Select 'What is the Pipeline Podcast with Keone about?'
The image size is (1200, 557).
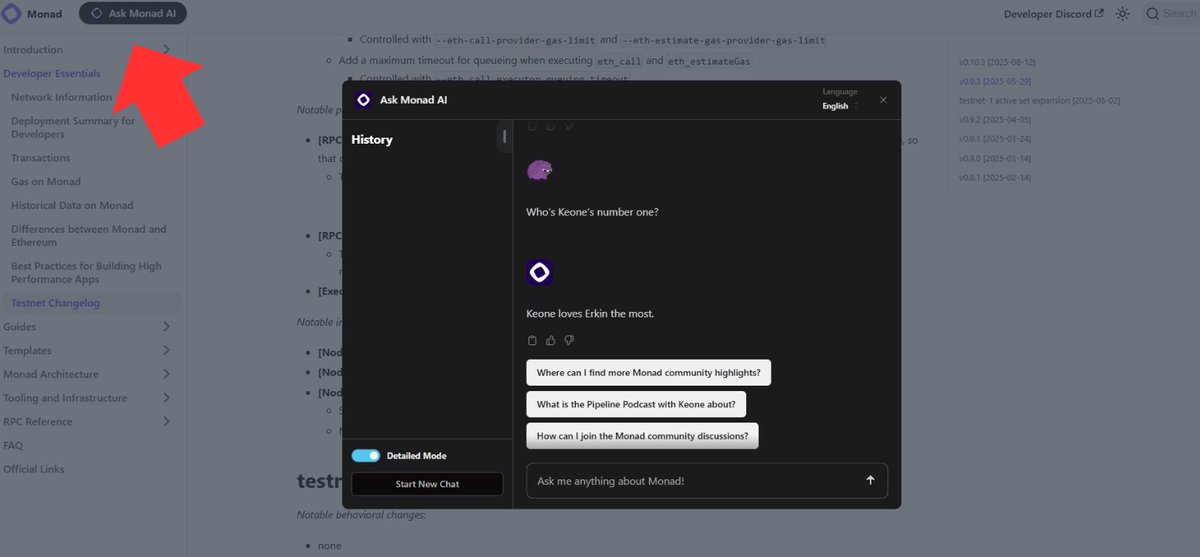tap(636, 405)
